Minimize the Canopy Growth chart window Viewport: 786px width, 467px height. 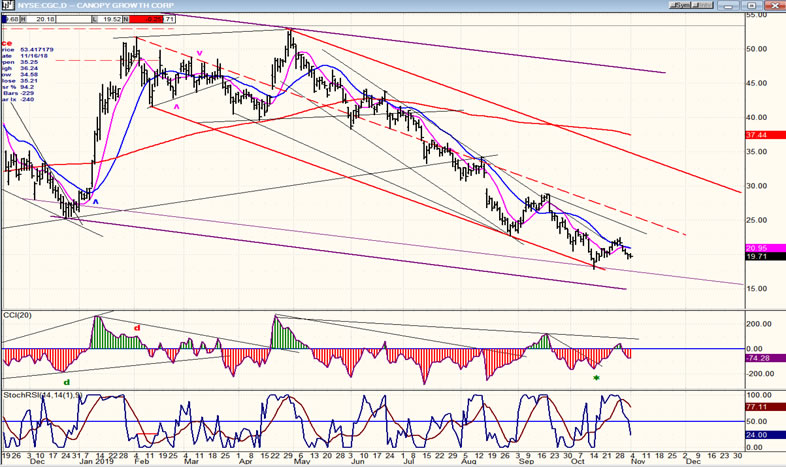729,6
